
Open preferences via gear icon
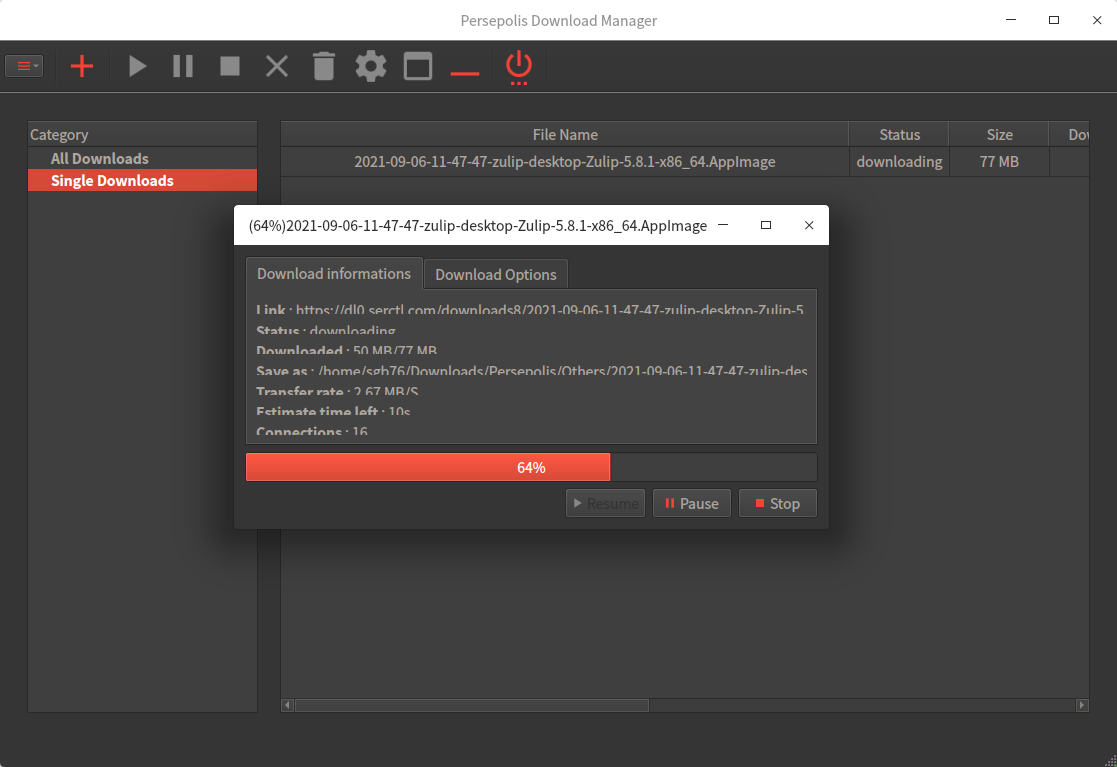click(x=371, y=67)
